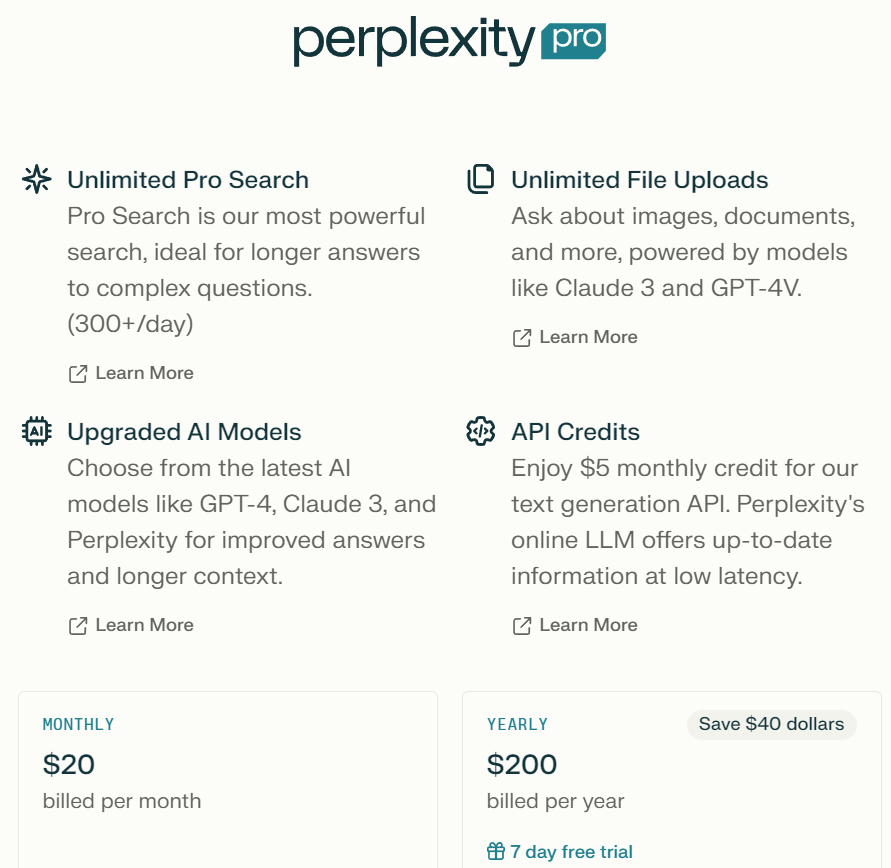Viewport: 891px width, 868px height.
Task: Click the Save $40 dollars badge
Action: (771, 724)
